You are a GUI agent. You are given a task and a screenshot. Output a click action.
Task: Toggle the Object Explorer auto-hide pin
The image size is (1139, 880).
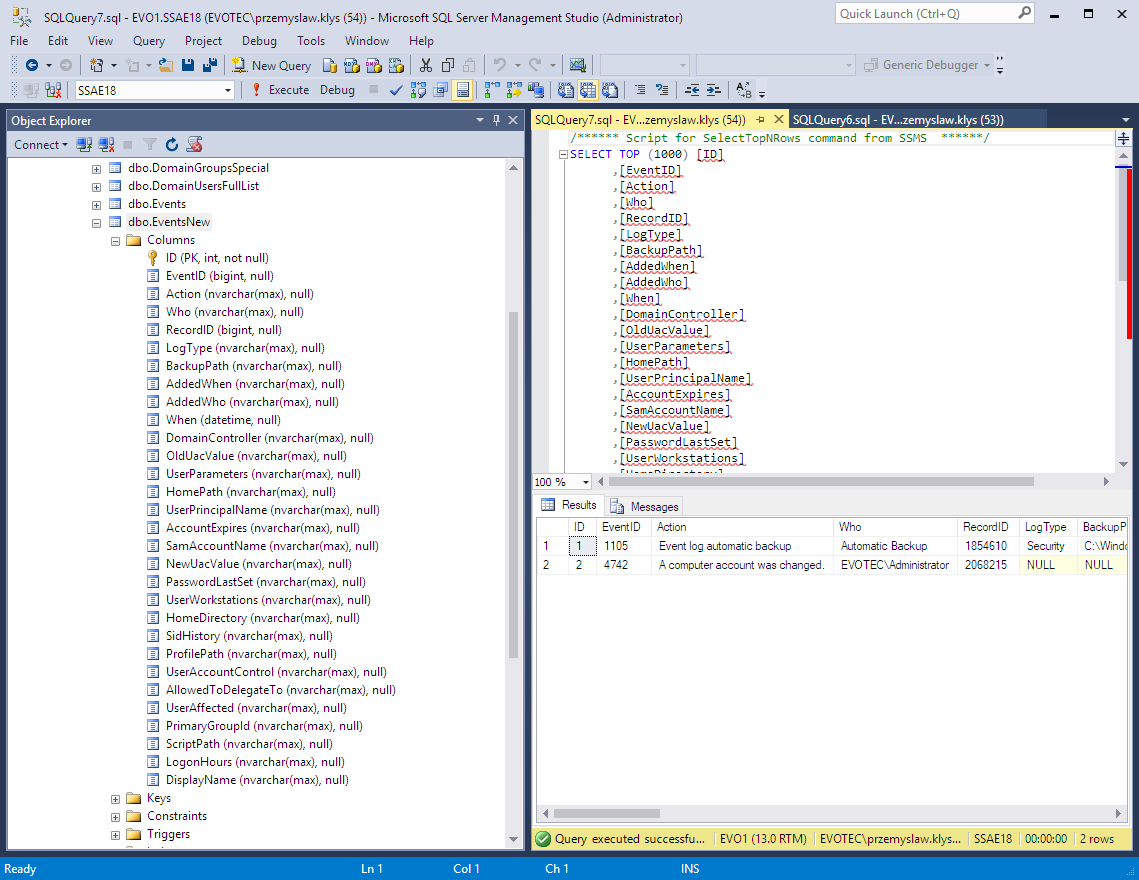click(496, 120)
